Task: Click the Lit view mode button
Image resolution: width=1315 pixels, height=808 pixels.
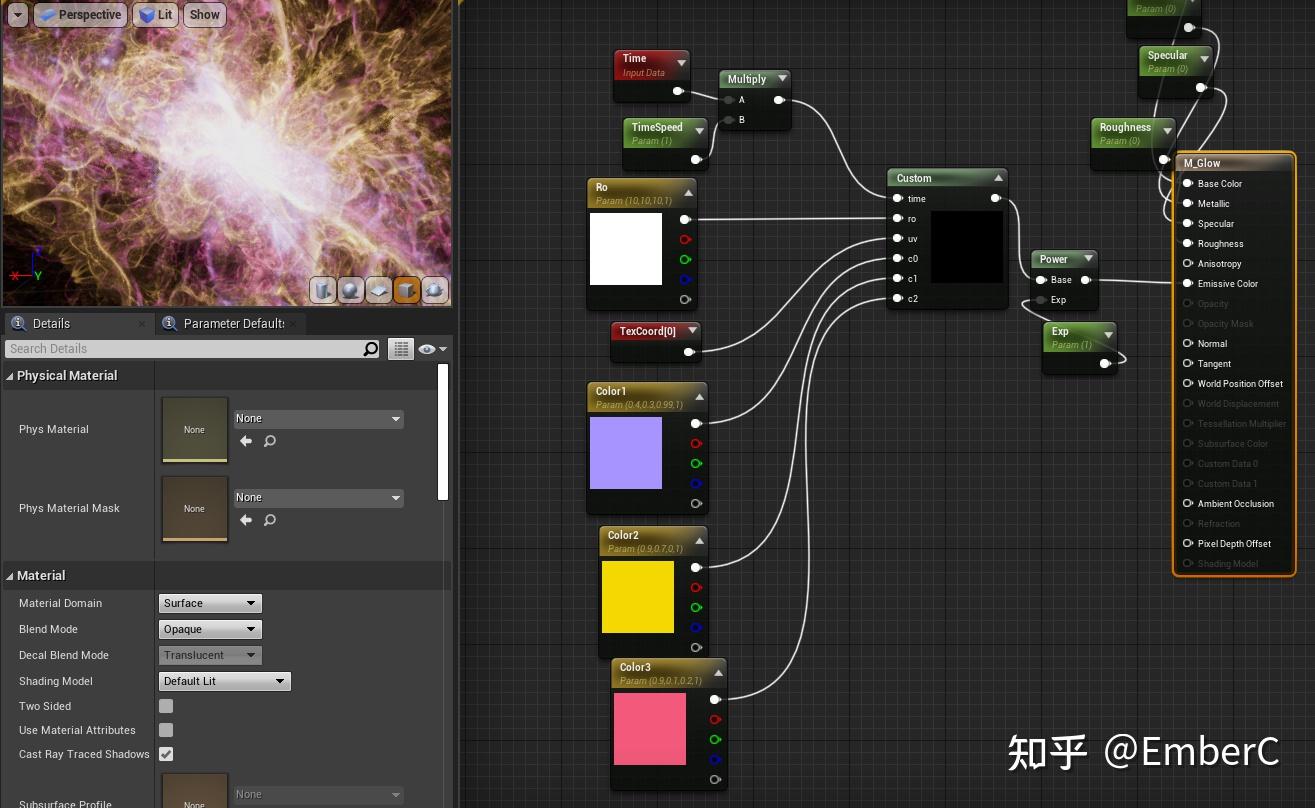Action: click(155, 14)
